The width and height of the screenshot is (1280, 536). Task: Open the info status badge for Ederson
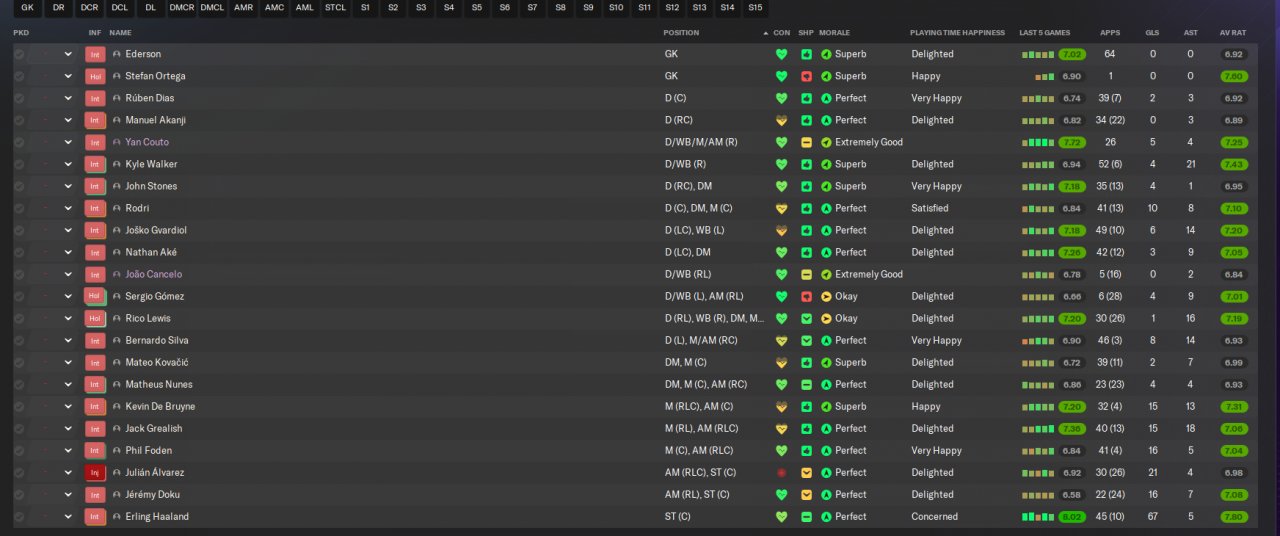click(95, 54)
